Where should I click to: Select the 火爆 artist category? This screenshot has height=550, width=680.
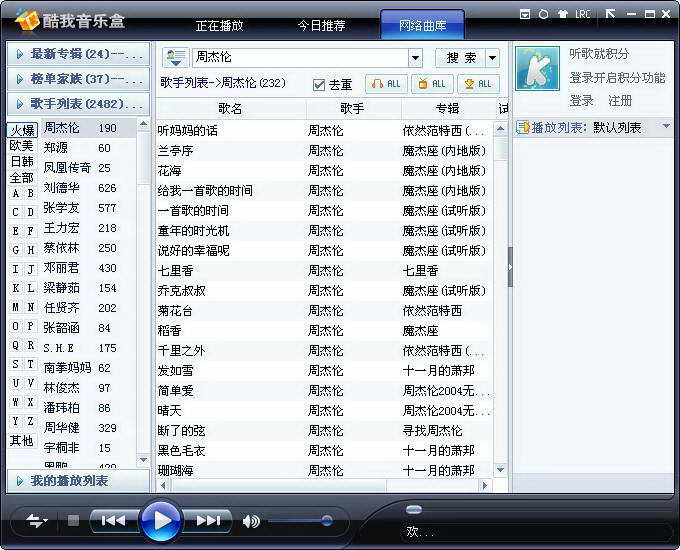tap(23, 130)
